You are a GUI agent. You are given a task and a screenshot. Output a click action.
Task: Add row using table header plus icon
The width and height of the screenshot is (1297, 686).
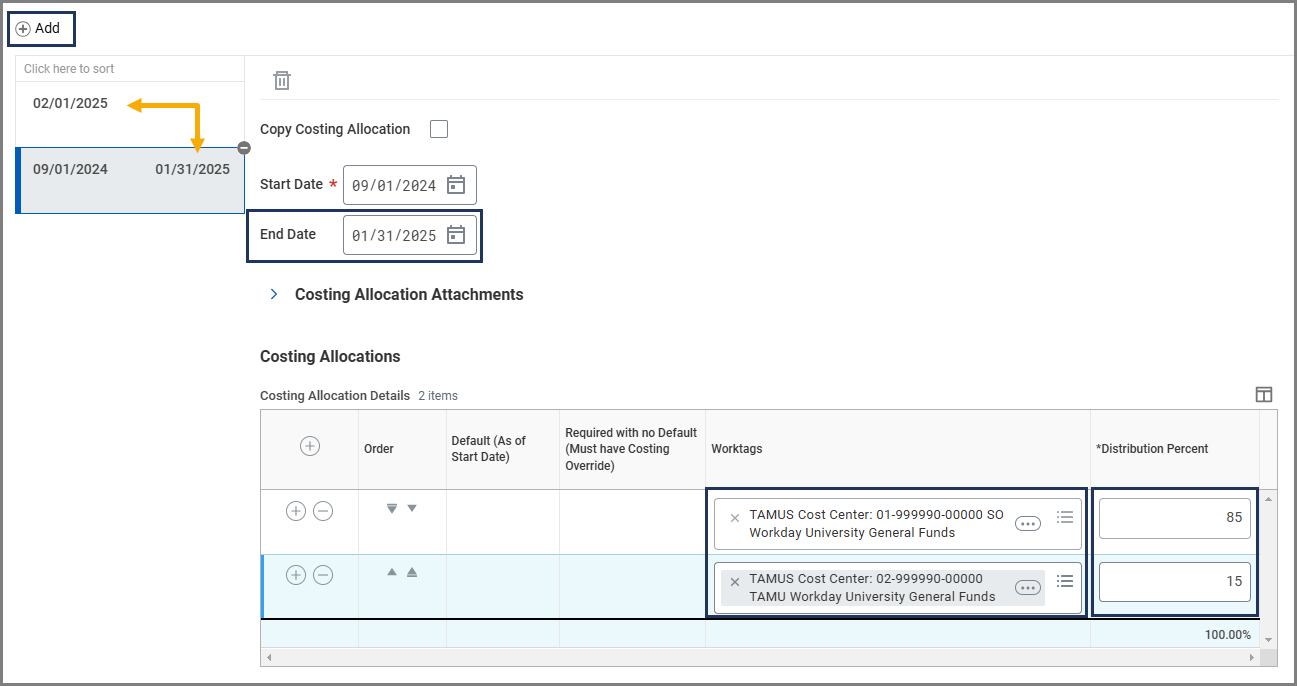[x=310, y=446]
